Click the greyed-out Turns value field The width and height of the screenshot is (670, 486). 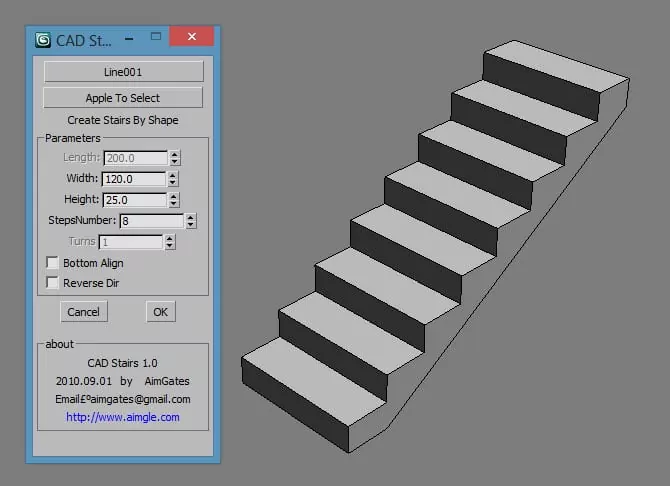click(x=129, y=242)
